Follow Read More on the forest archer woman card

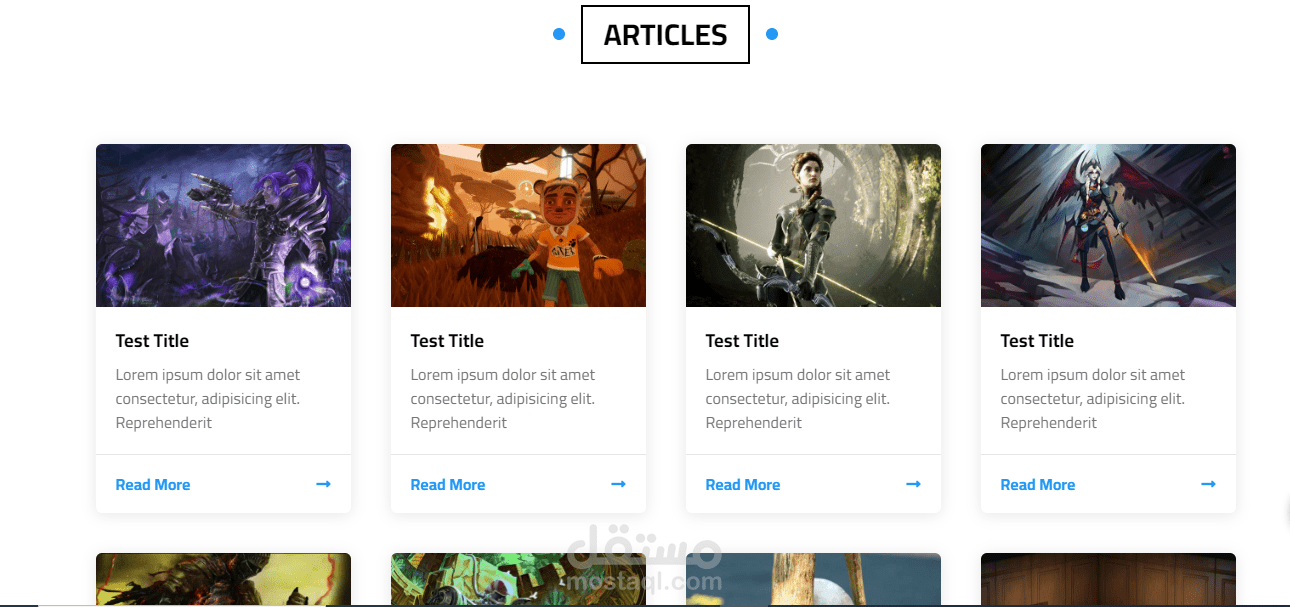(x=743, y=485)
